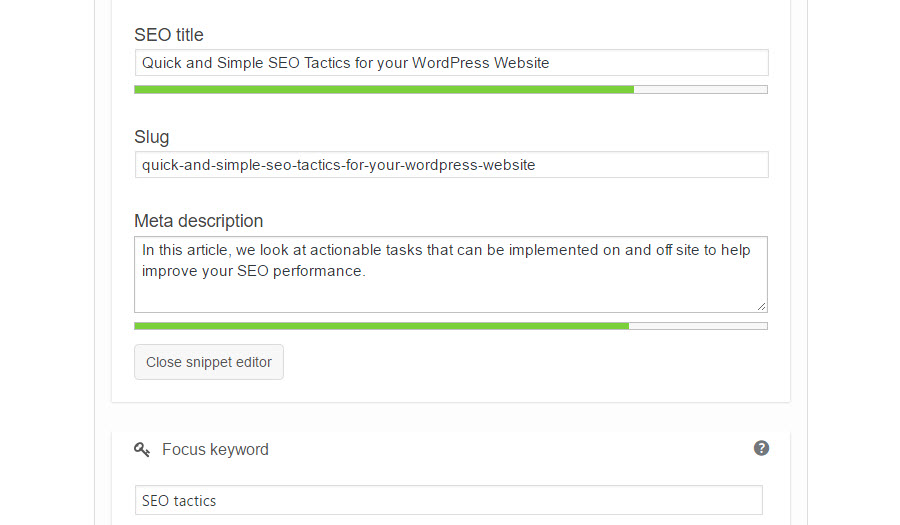This screenshot has height=525, width=900.
Task: Click the Focus keyword section heading
Action: click(215, 449)
